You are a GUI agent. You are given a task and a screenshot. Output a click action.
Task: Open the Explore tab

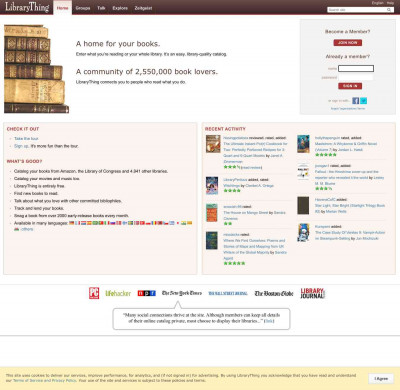[x=120, y=8]
